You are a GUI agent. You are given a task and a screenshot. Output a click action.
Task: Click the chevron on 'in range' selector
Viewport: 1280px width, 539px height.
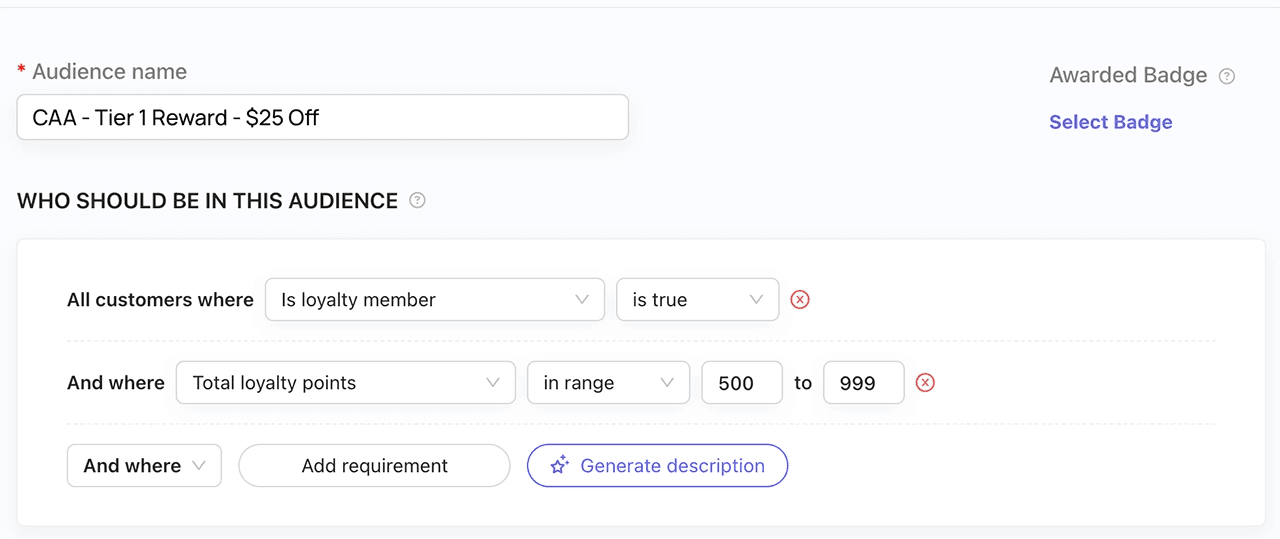(667, 382)
